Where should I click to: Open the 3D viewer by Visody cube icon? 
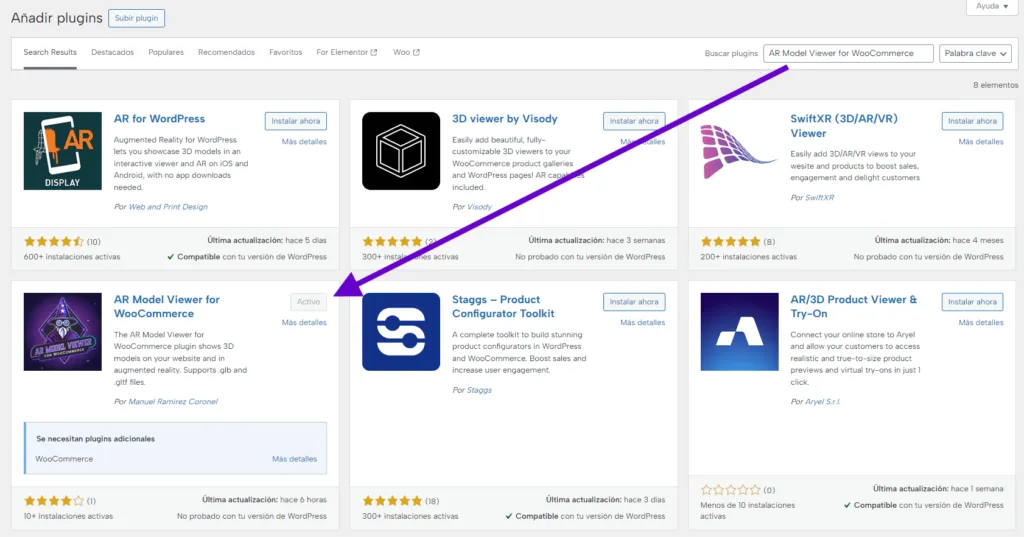[x=401, y=151]
